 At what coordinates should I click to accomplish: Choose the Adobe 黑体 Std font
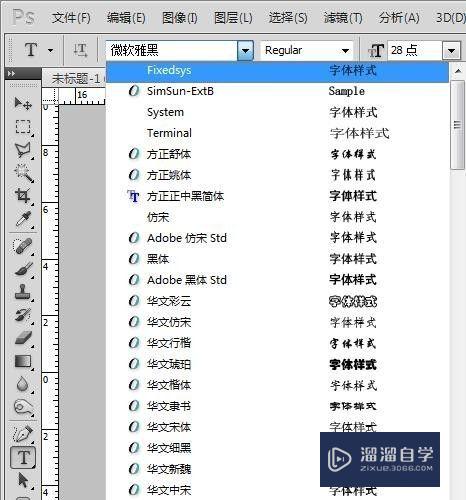(277, 280)
